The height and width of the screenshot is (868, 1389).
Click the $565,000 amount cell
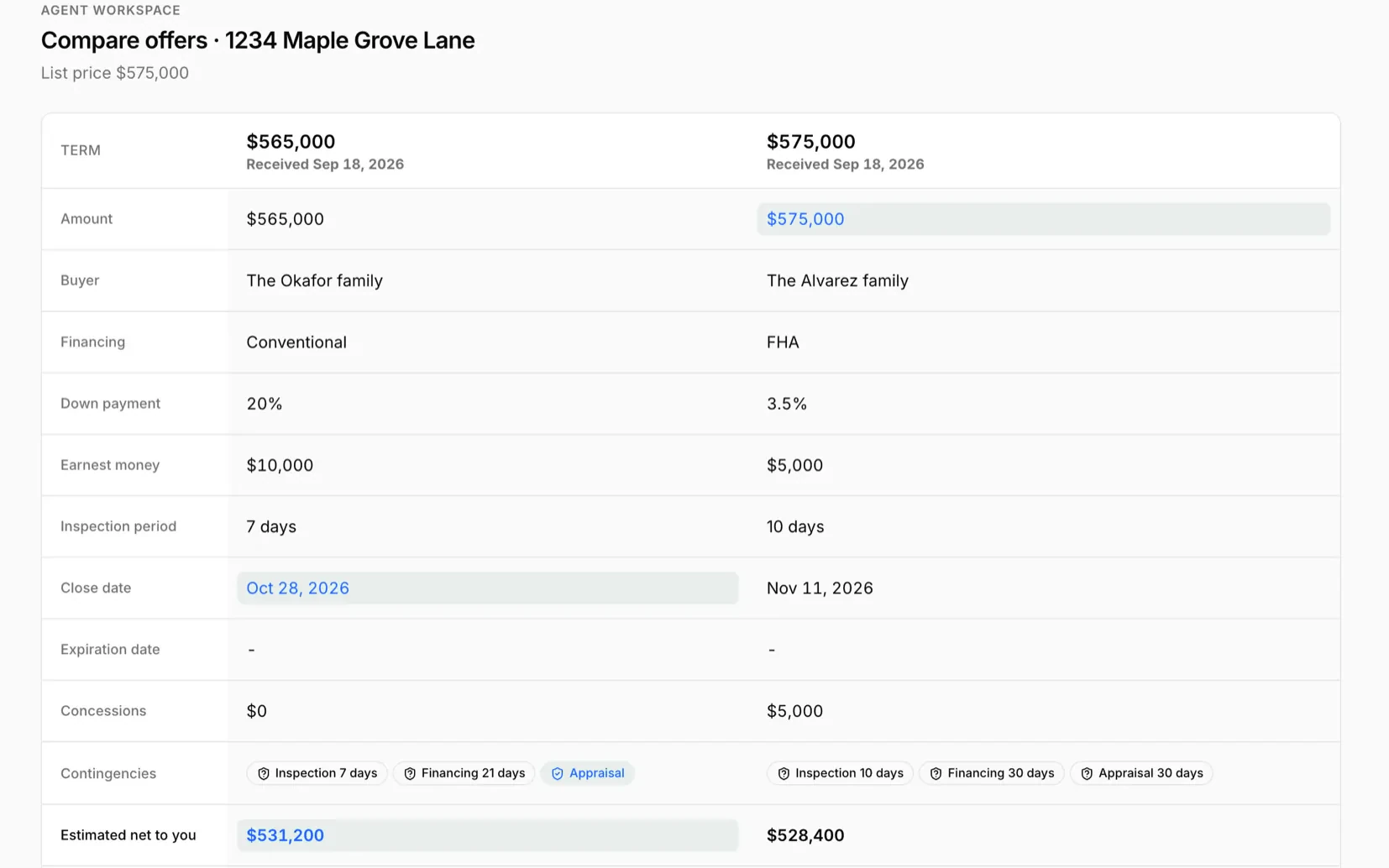coord(285,219)
